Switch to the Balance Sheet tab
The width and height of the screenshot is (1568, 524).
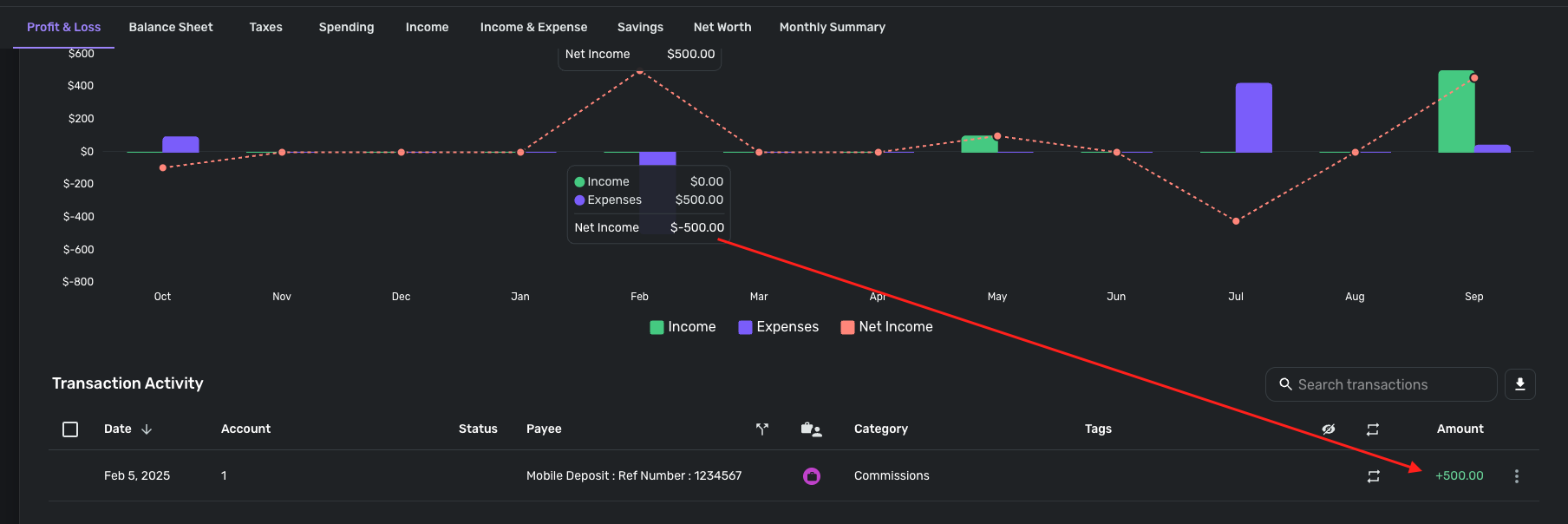[x=171, y=27]
